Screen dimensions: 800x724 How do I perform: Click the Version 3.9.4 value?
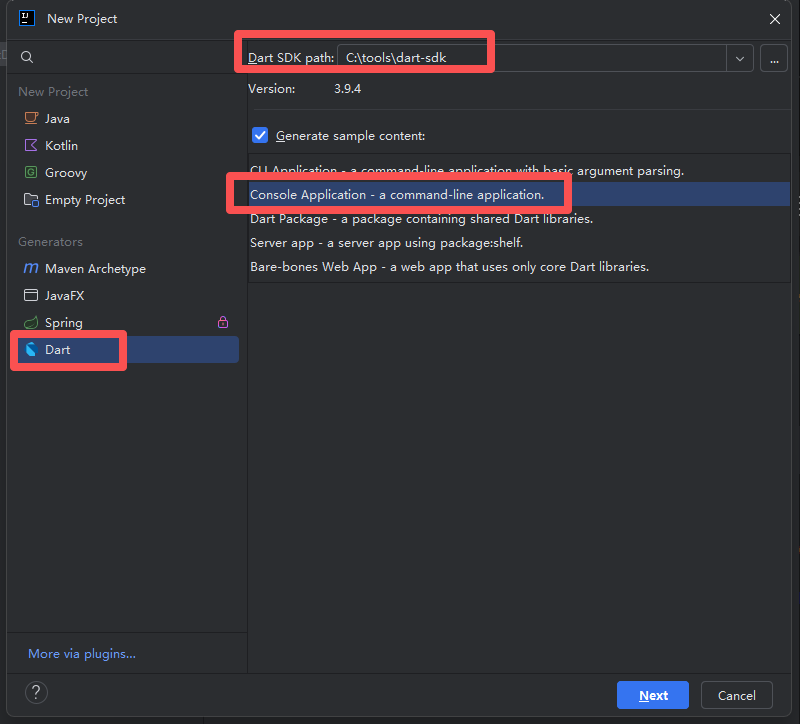coord(347,89)
